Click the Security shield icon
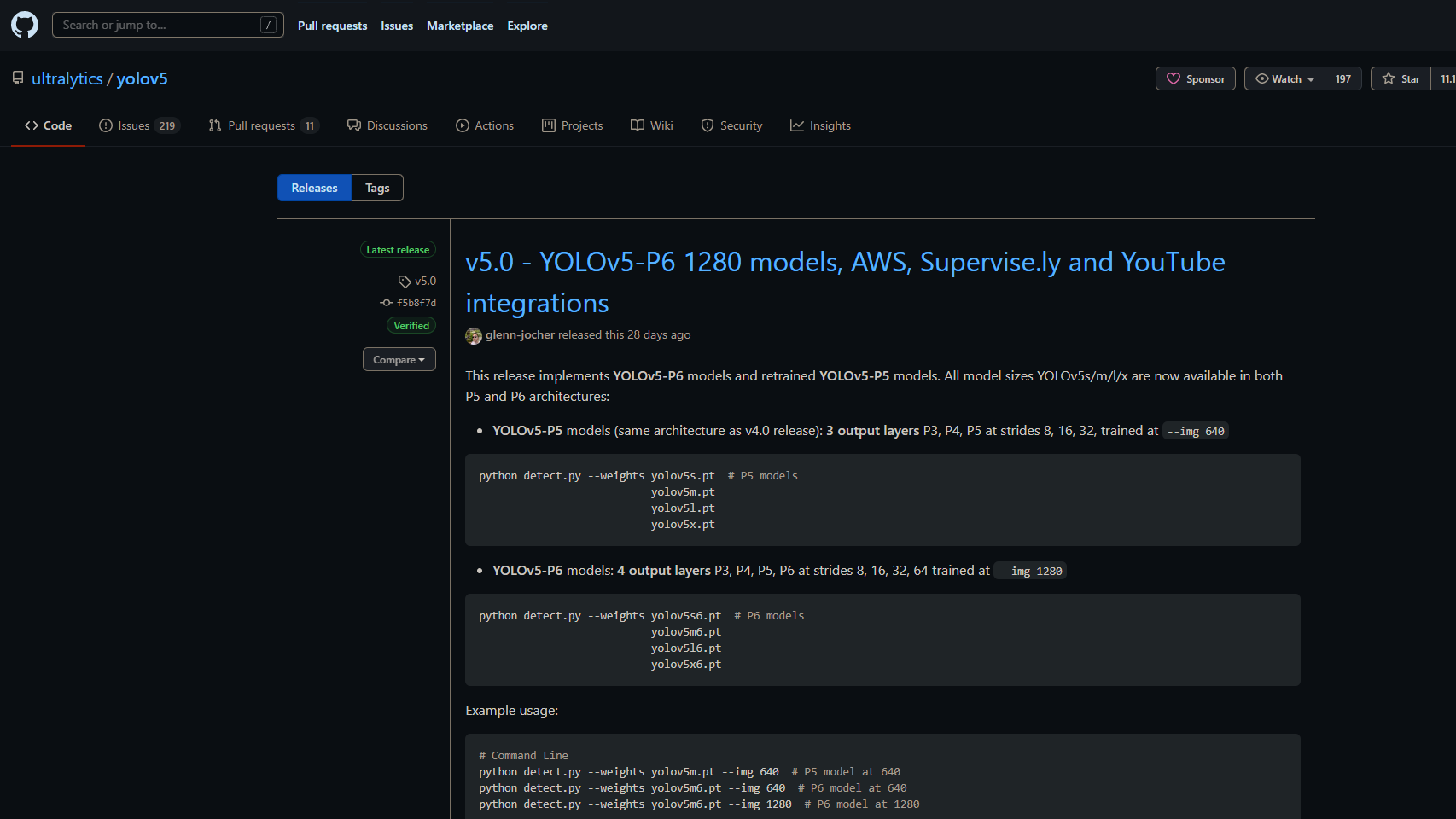The width and height of the screenshot is (1456, 819). tap(708, 125)
